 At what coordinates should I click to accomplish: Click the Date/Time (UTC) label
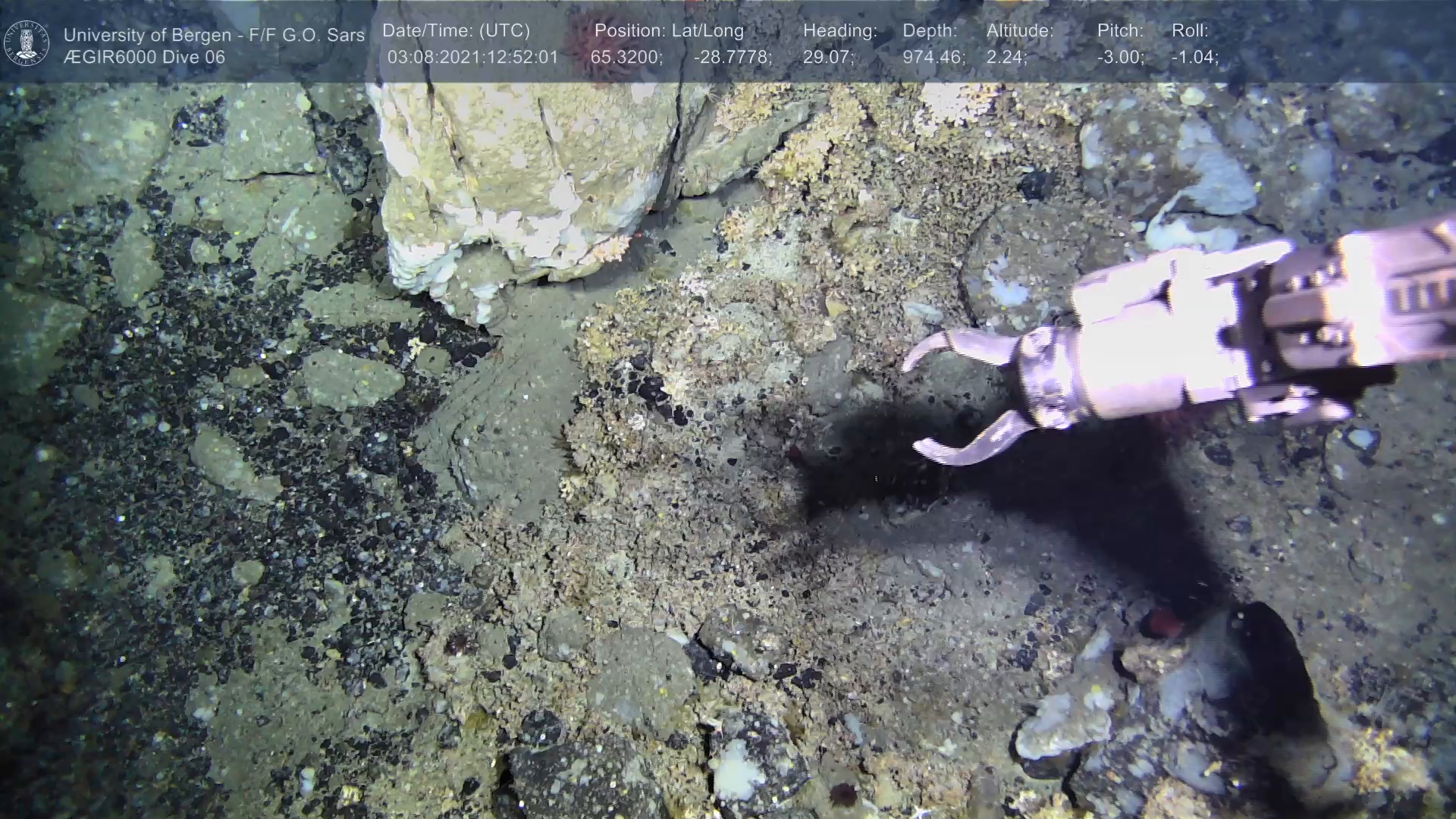pos(456,31)
